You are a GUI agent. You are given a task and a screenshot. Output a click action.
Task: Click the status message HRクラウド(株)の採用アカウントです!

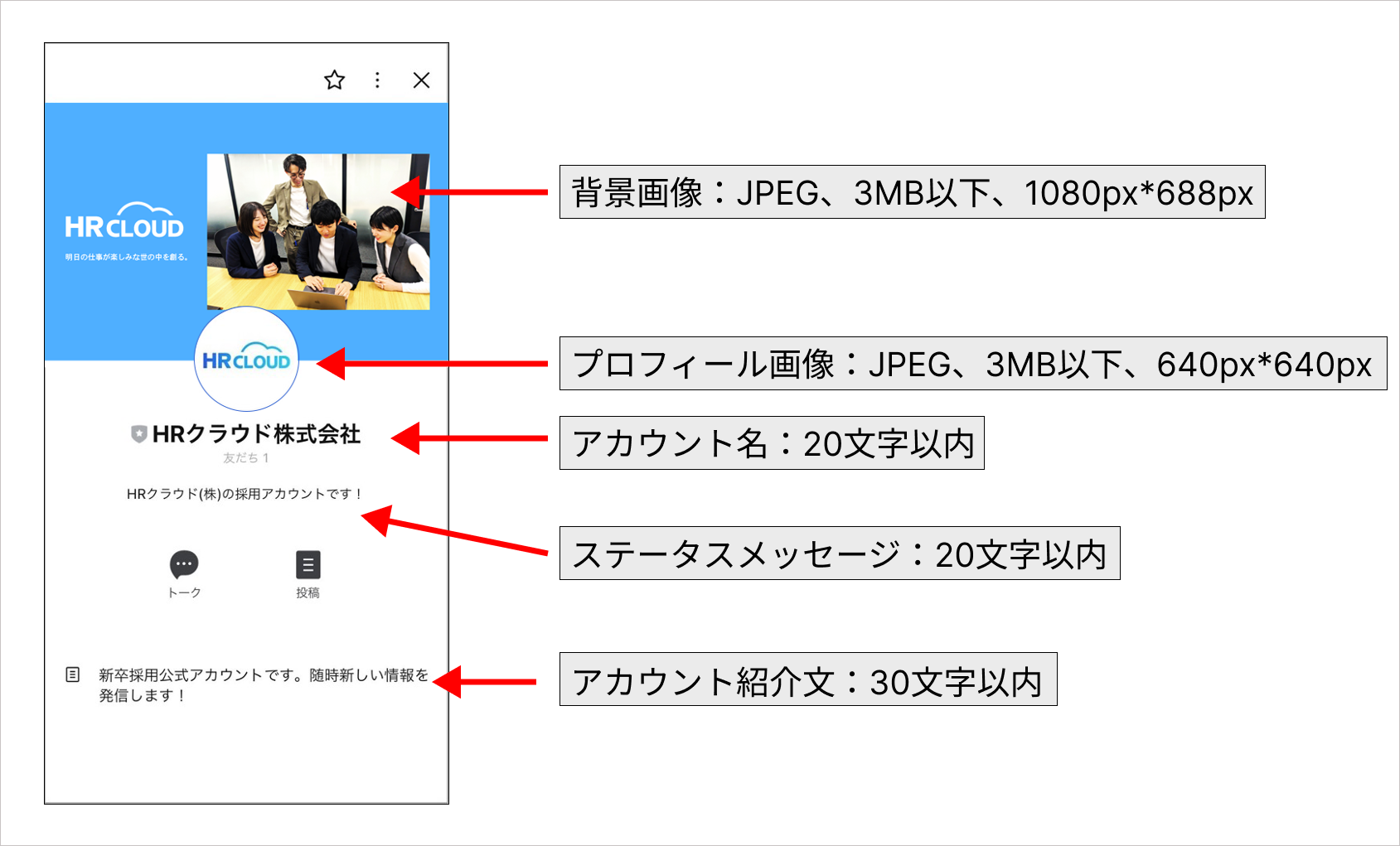pyautogui.click(x=245, y=494)
